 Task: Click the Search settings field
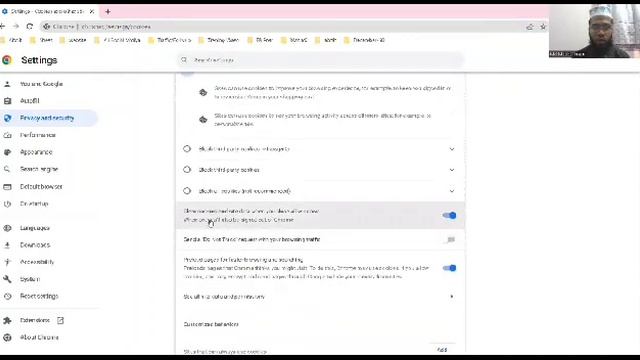(320, 60)
